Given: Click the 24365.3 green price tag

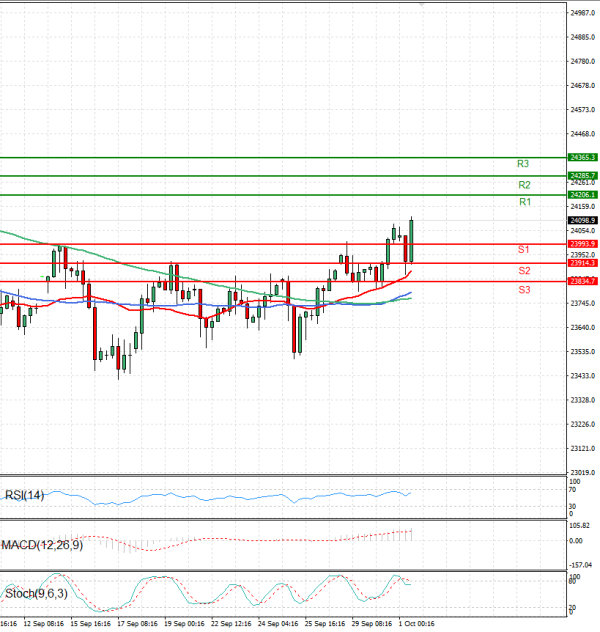Looking at the screenshot, I should pos(582,158).
